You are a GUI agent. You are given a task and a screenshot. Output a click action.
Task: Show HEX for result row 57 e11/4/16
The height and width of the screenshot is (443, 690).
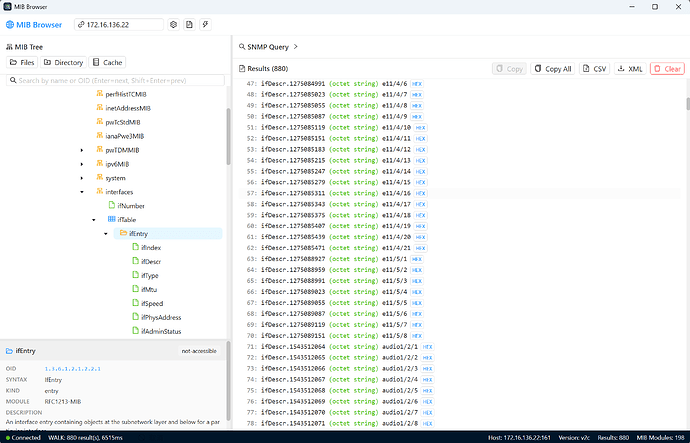click(x=420, y=193)
